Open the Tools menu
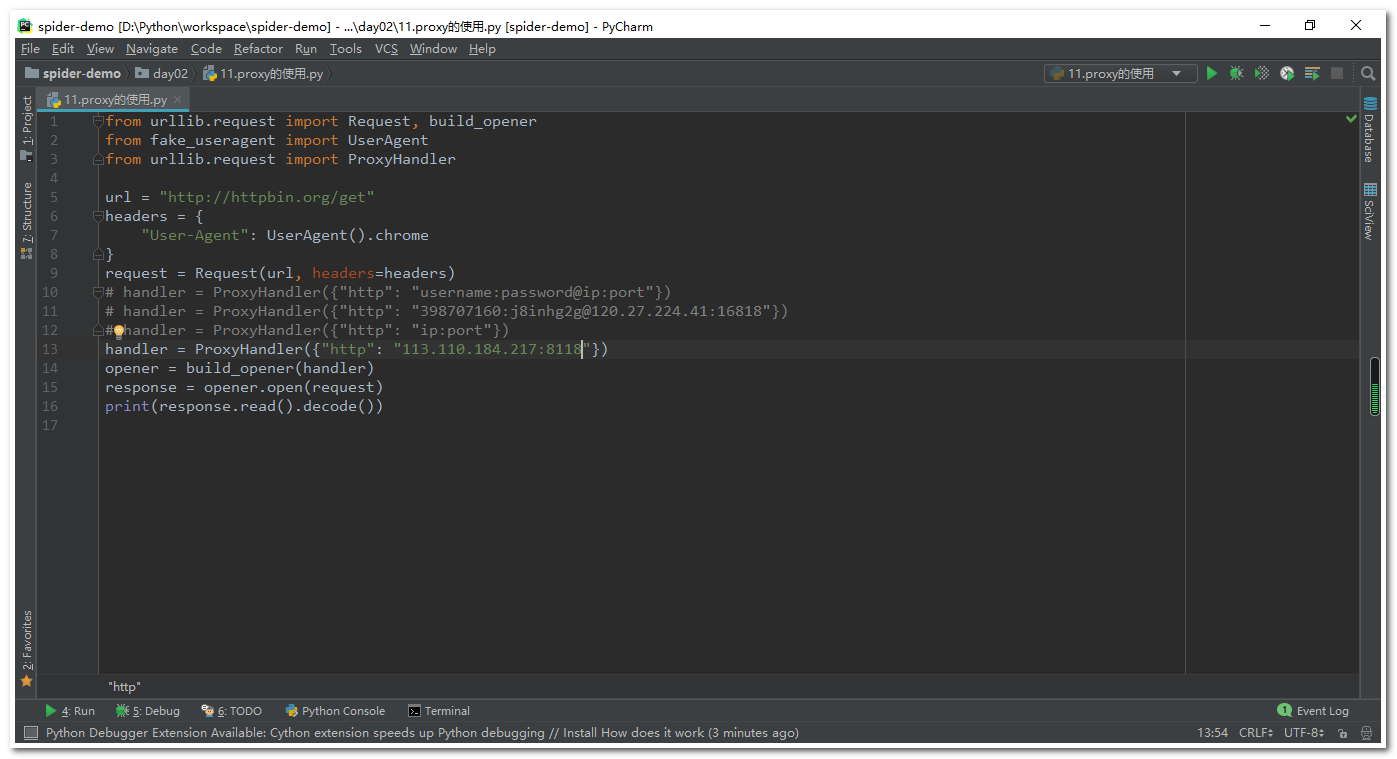The image size is (1397, 759). pos(346,49)
